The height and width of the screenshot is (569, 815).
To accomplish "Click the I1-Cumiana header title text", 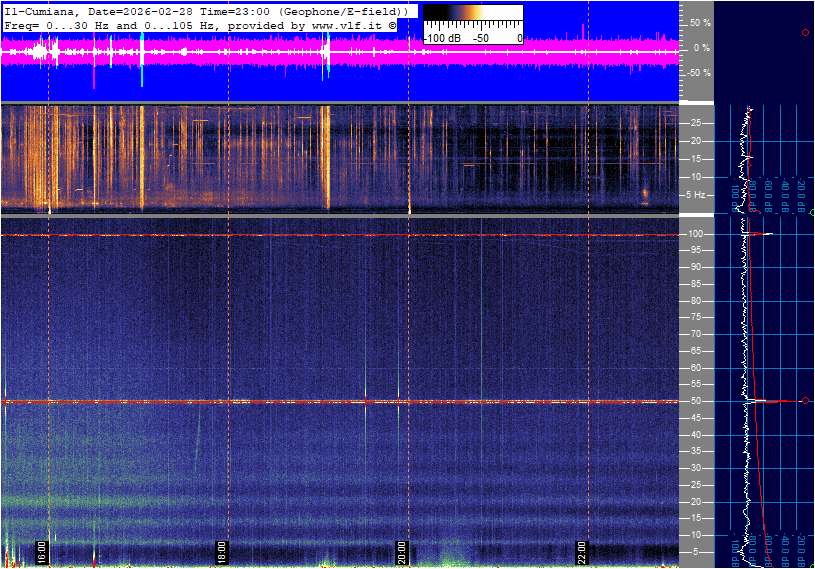I will (x=41, y=9).
